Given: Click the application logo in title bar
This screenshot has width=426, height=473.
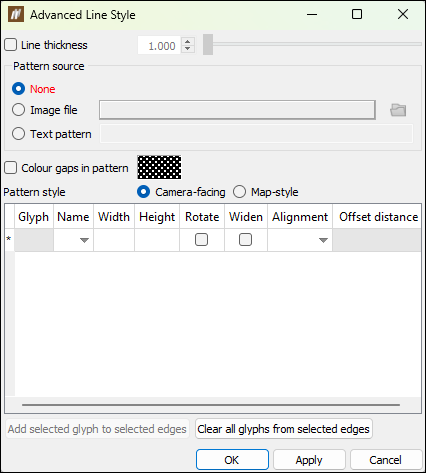Looking at the screenshot, I should click(x=16, y=15).
